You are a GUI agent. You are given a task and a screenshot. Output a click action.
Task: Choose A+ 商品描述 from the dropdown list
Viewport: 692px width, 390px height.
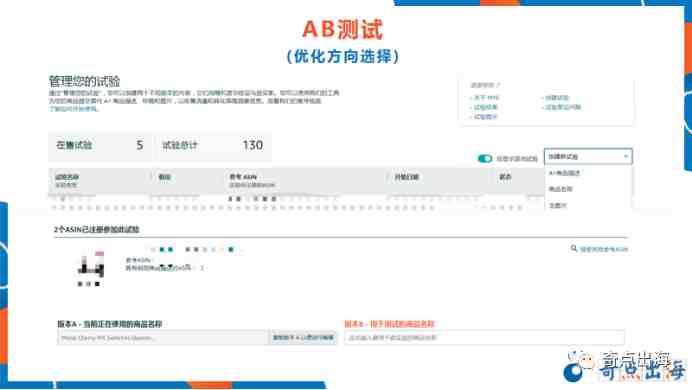(564, 173)
